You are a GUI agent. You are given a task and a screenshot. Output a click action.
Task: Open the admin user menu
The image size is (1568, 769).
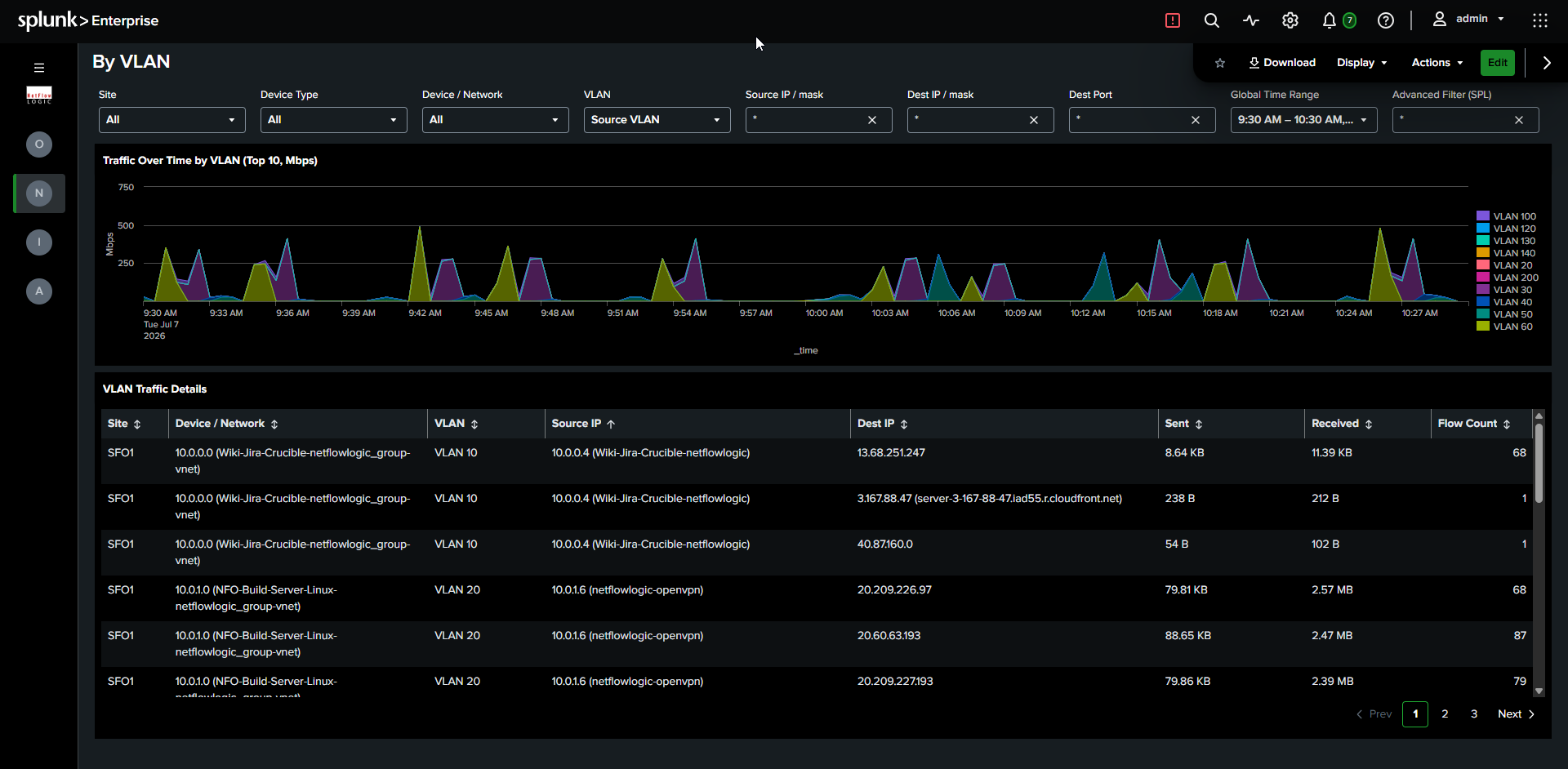tap(1468, 19)
